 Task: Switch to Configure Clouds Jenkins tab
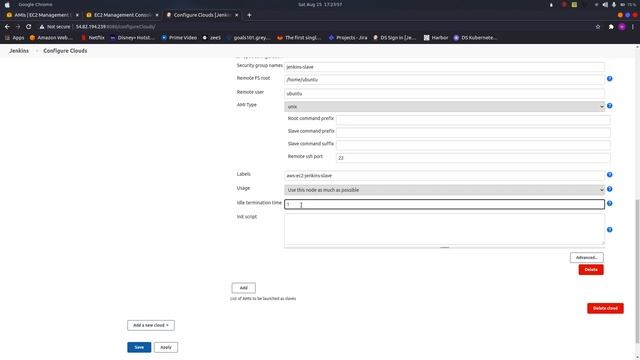(202, 15)
